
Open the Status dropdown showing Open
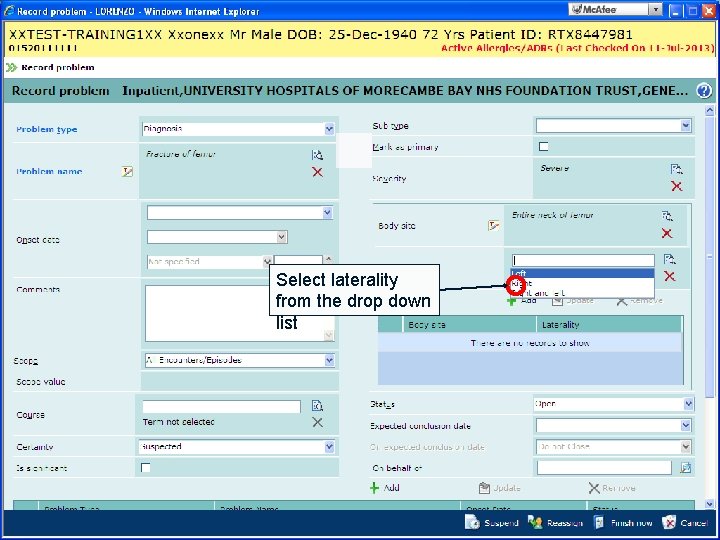[688, 404]
